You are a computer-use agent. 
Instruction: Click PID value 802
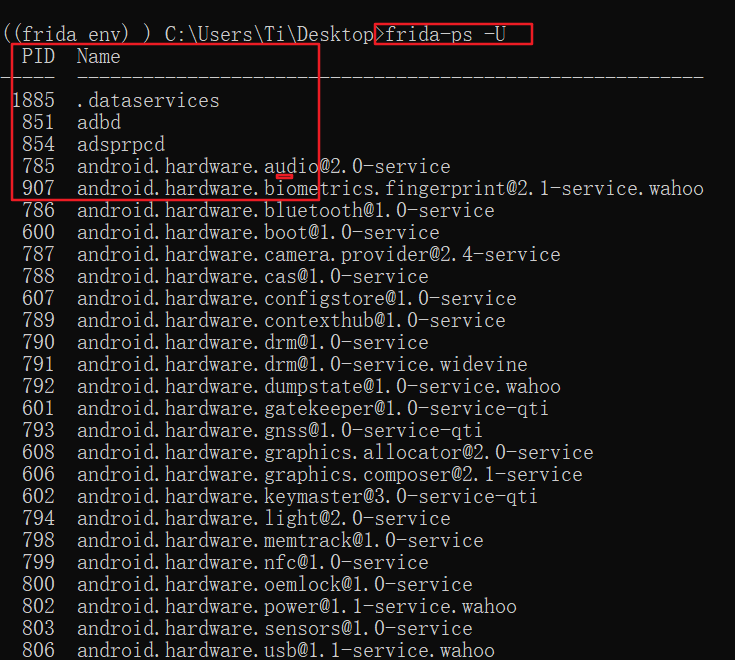(x=38, y=607)
